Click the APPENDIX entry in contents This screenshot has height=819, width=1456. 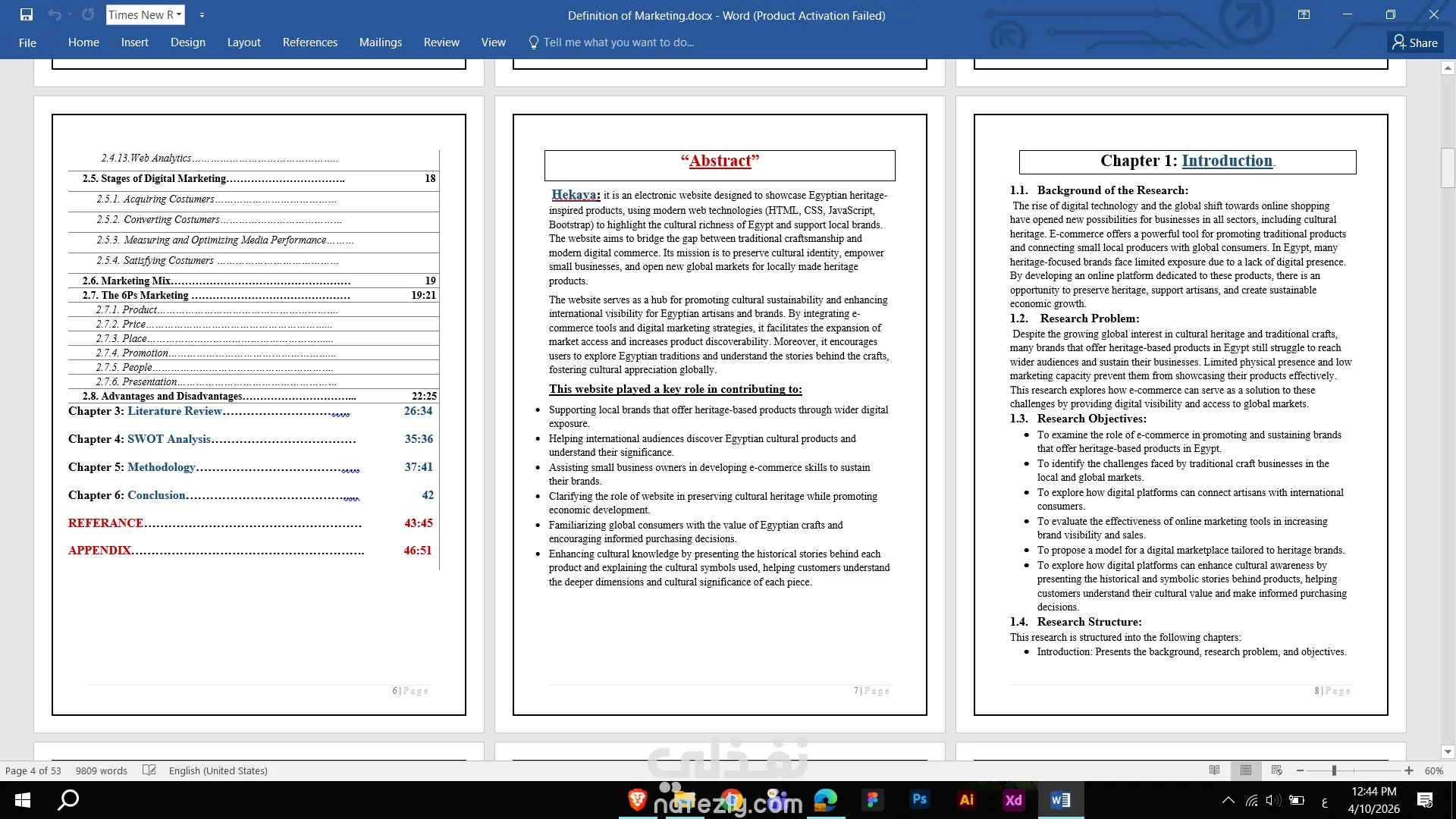(x=99, y=551)
